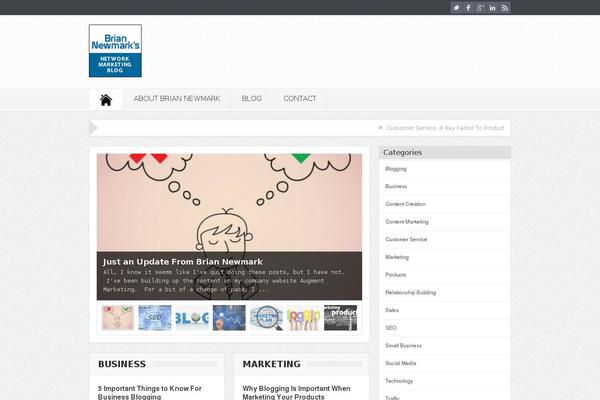Open About Brian Newmark menu item

177,99
